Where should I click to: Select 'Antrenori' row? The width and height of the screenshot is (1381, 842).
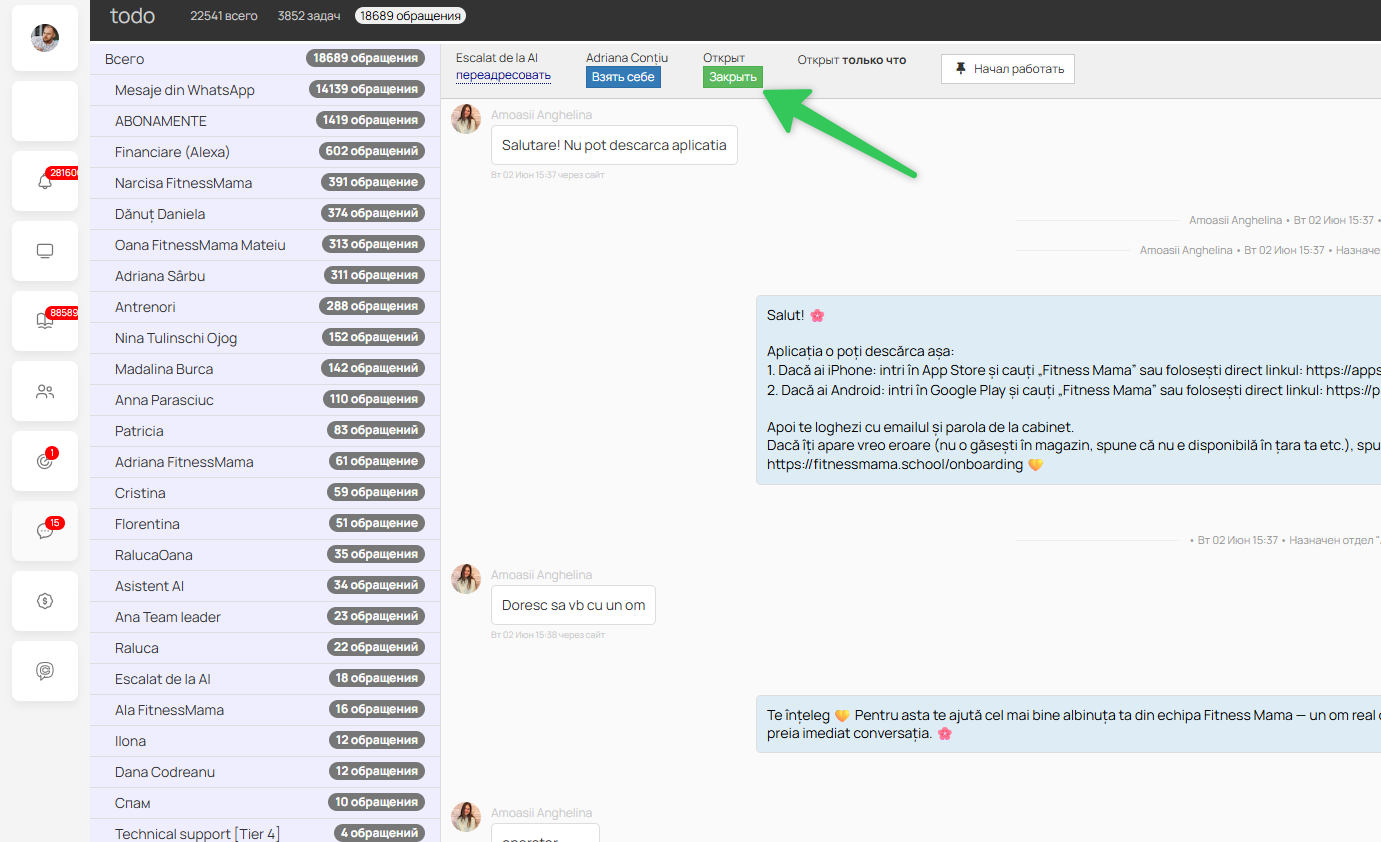tap(265, 307)
